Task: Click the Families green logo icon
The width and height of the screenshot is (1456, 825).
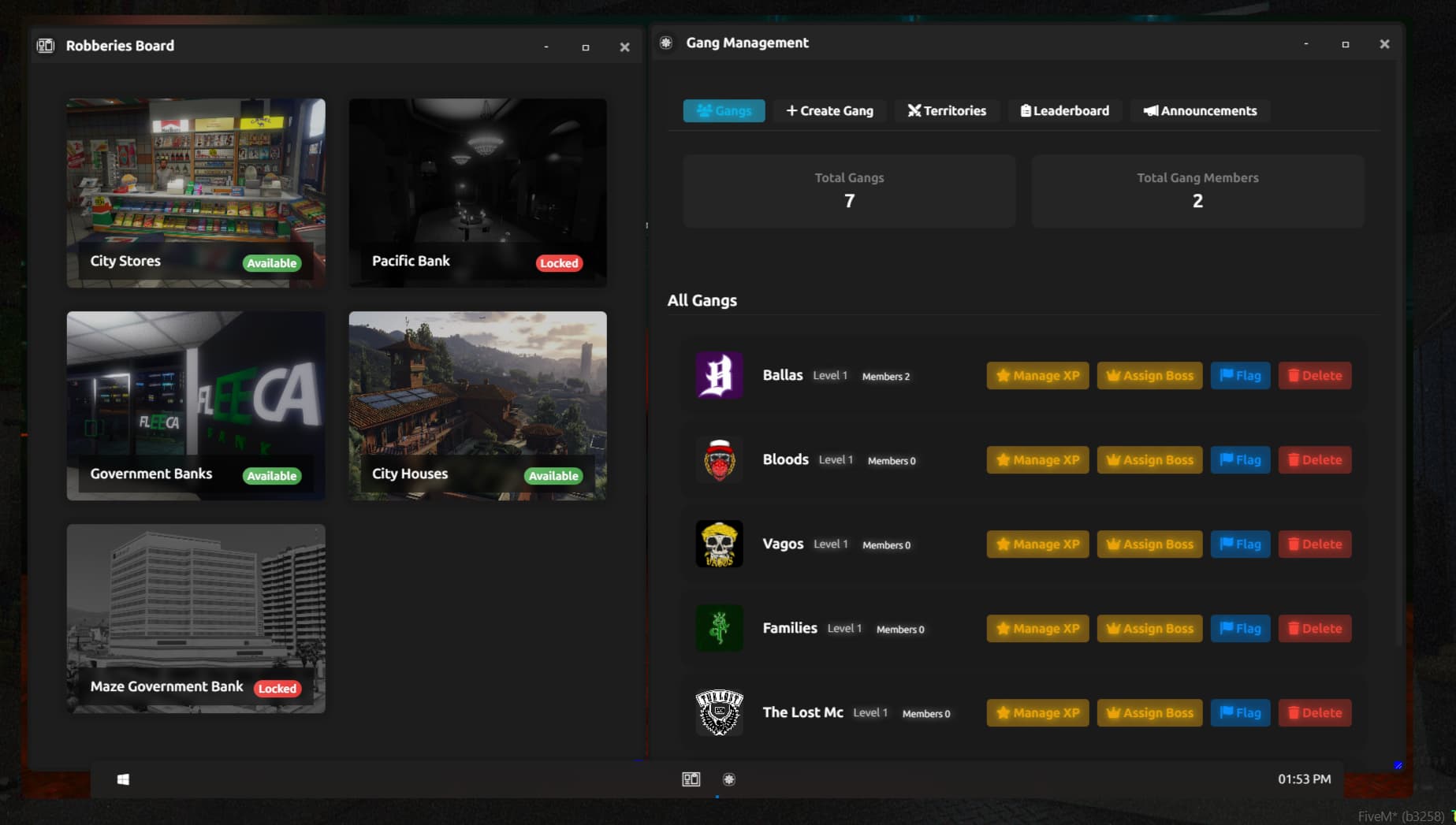Action: pos(719,628)
